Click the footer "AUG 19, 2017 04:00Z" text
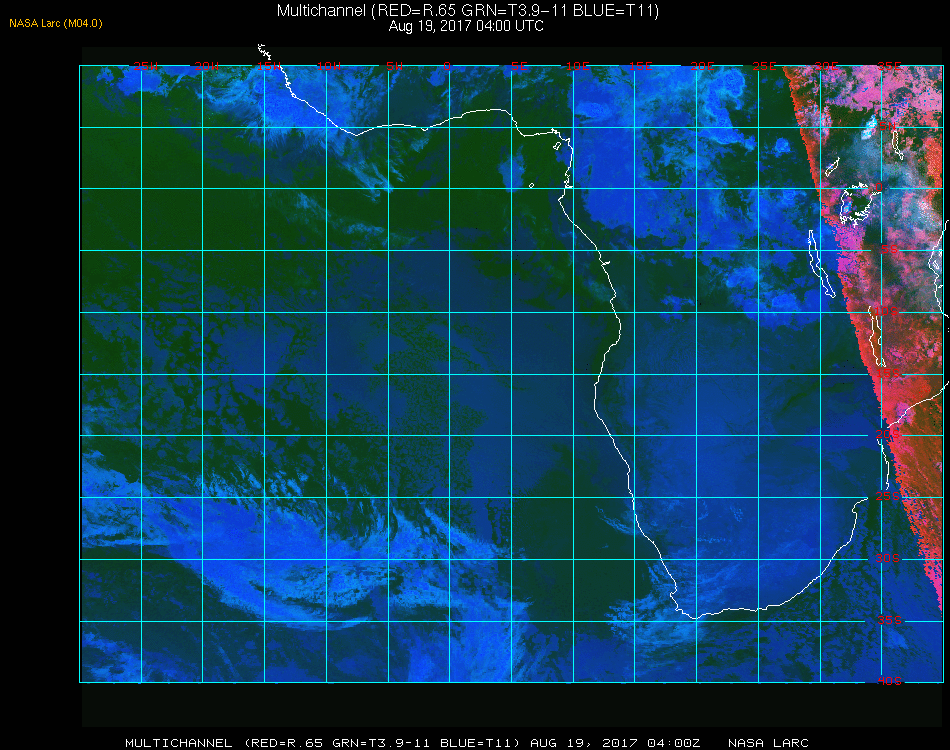Screen dimensions: 950x750 (615, 743)
